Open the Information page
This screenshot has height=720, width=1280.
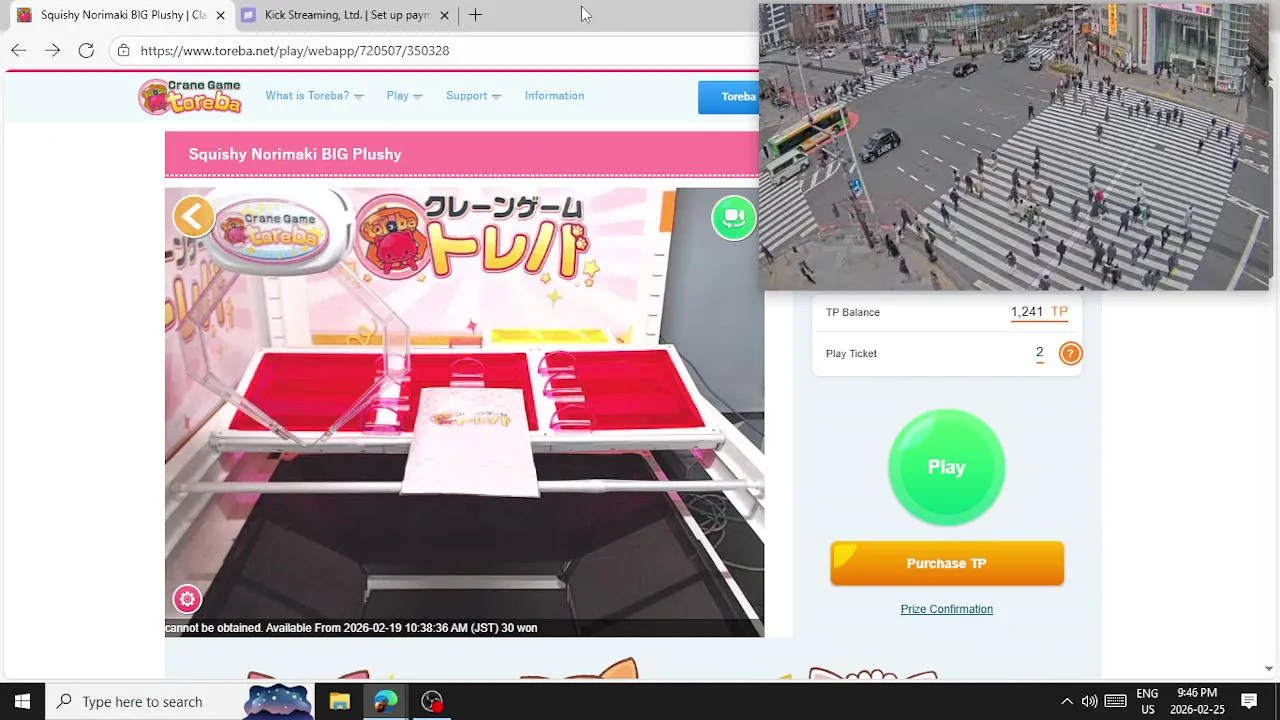tap(554, 96)
